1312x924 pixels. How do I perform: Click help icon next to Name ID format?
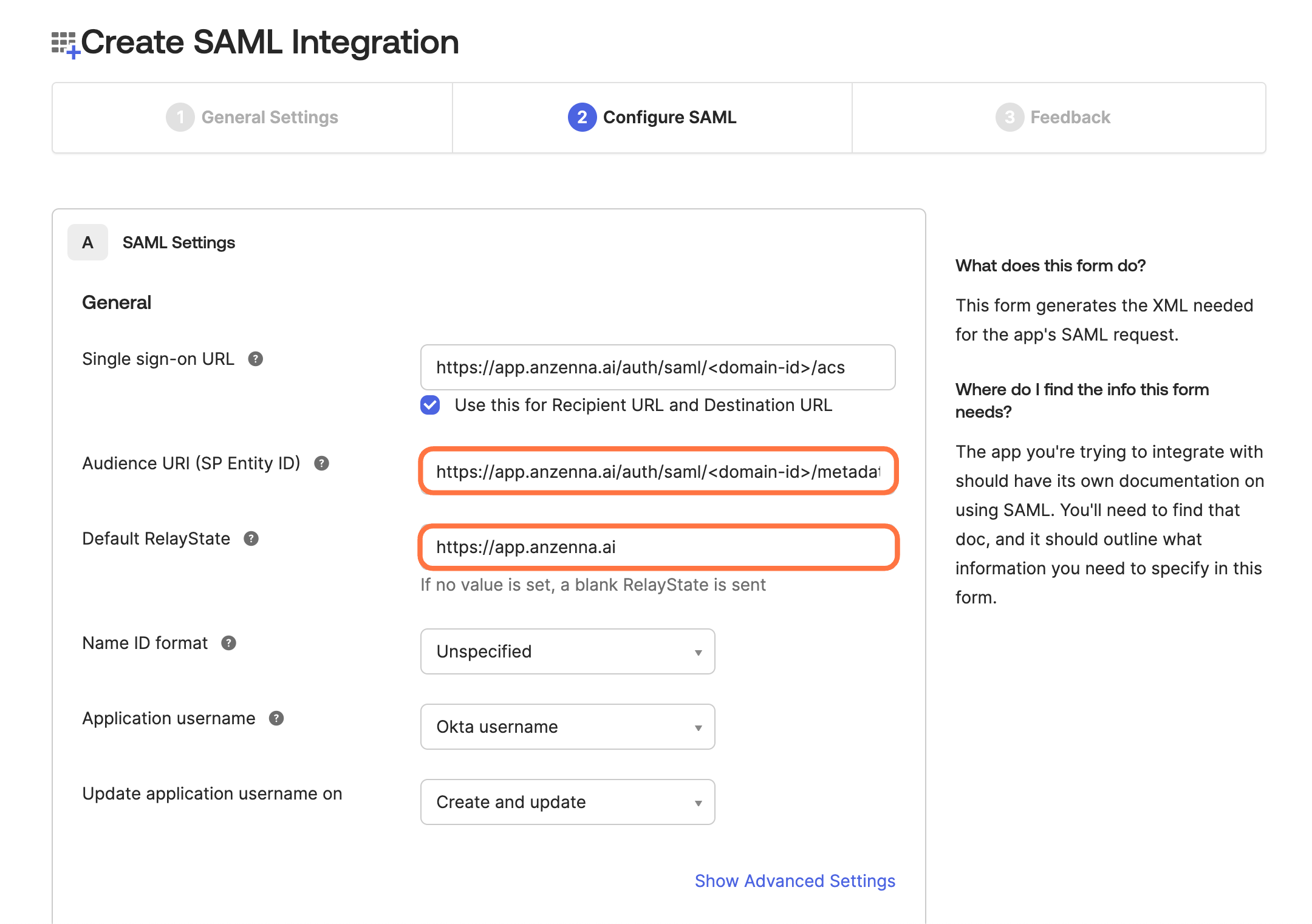coord(228,643)
